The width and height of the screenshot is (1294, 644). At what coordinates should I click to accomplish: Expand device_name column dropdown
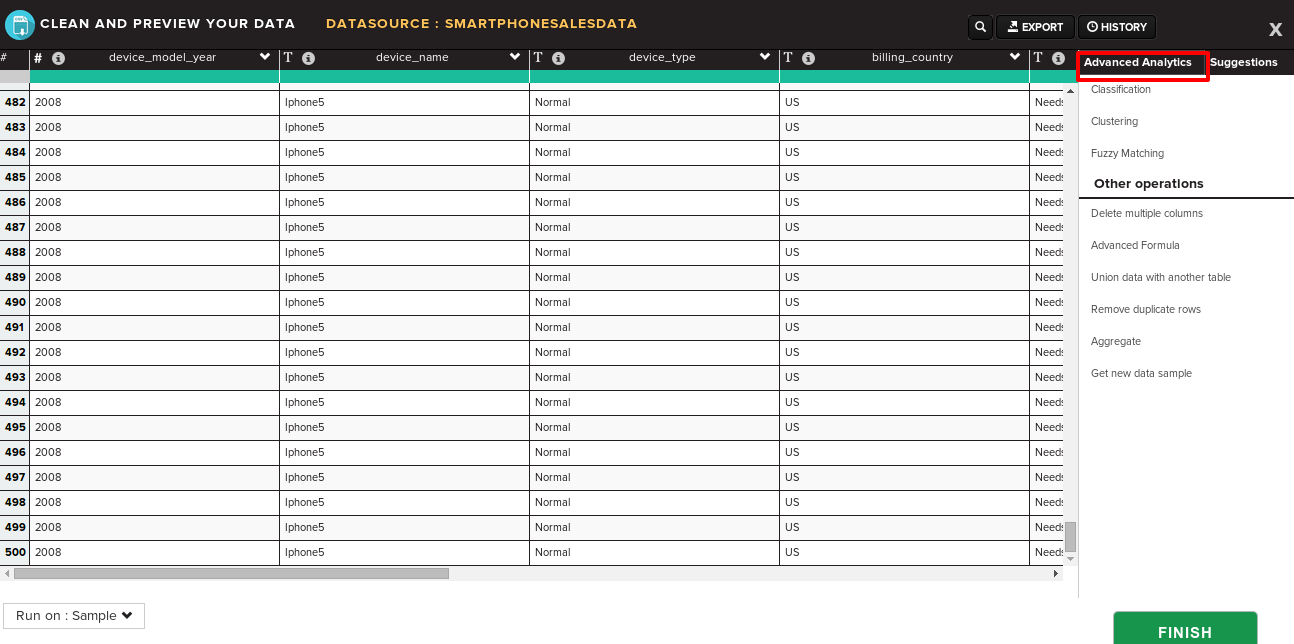tap(515, 57)
